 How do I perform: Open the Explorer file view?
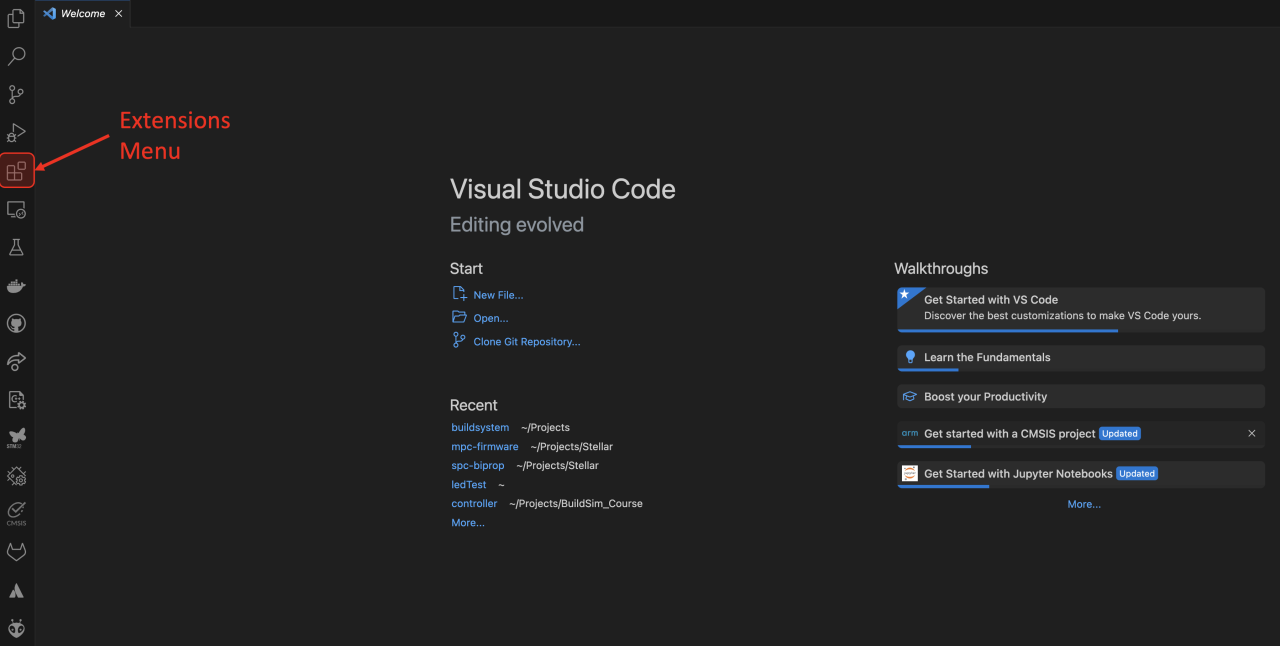[16, 18]
